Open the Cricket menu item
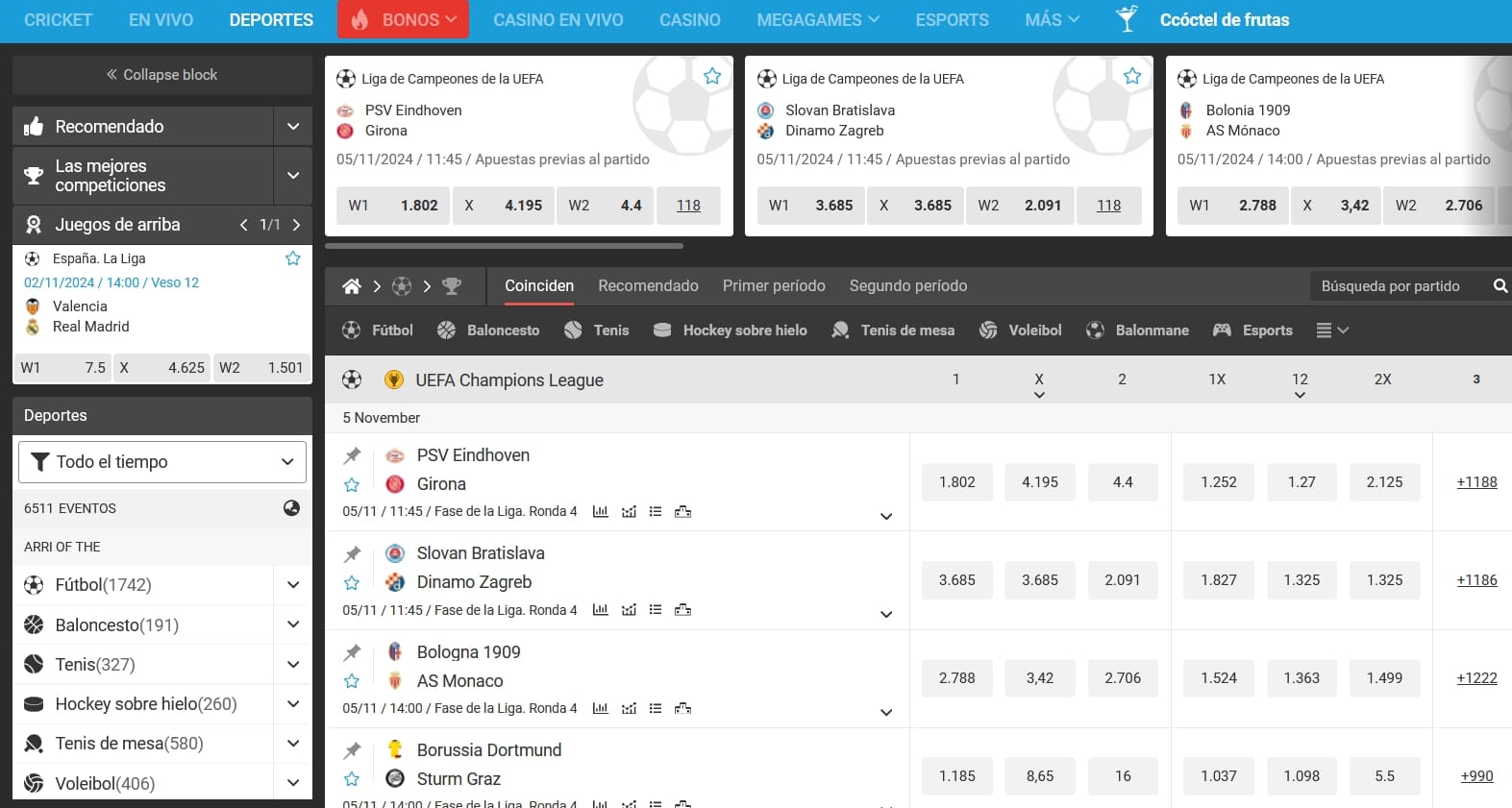Image resolution: width=1512 pixels, height=808 pixels. pos(58,19)
